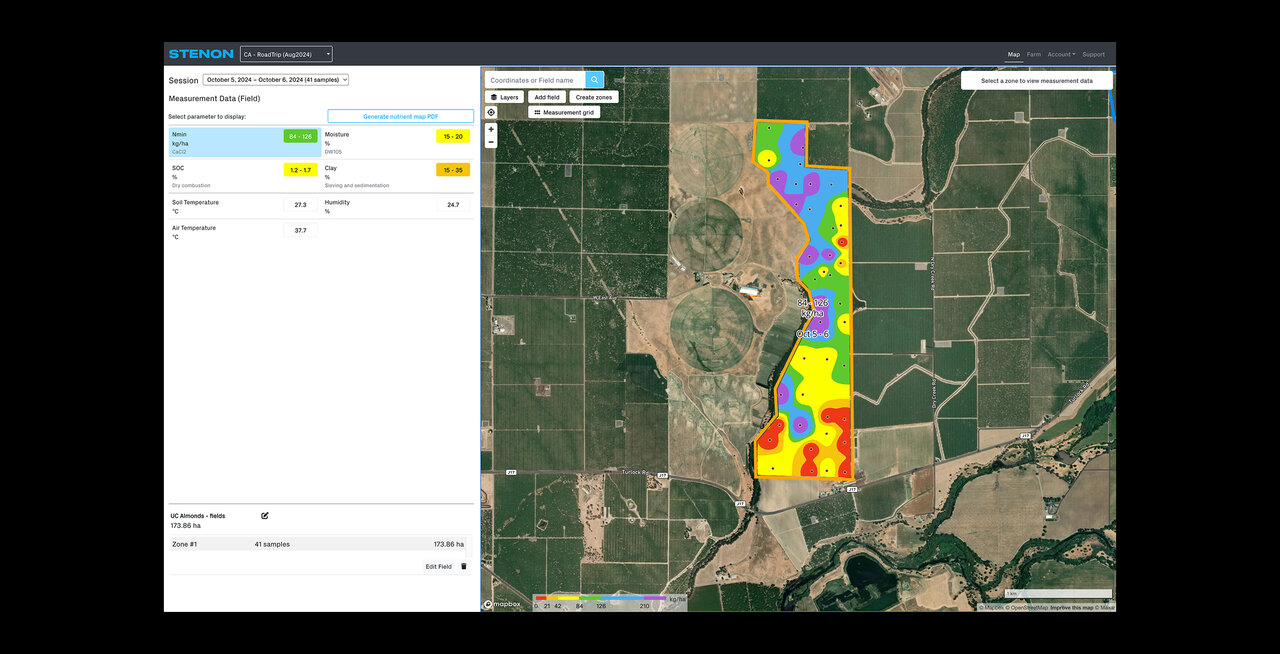Expand the Account menu

(1061, 54)
